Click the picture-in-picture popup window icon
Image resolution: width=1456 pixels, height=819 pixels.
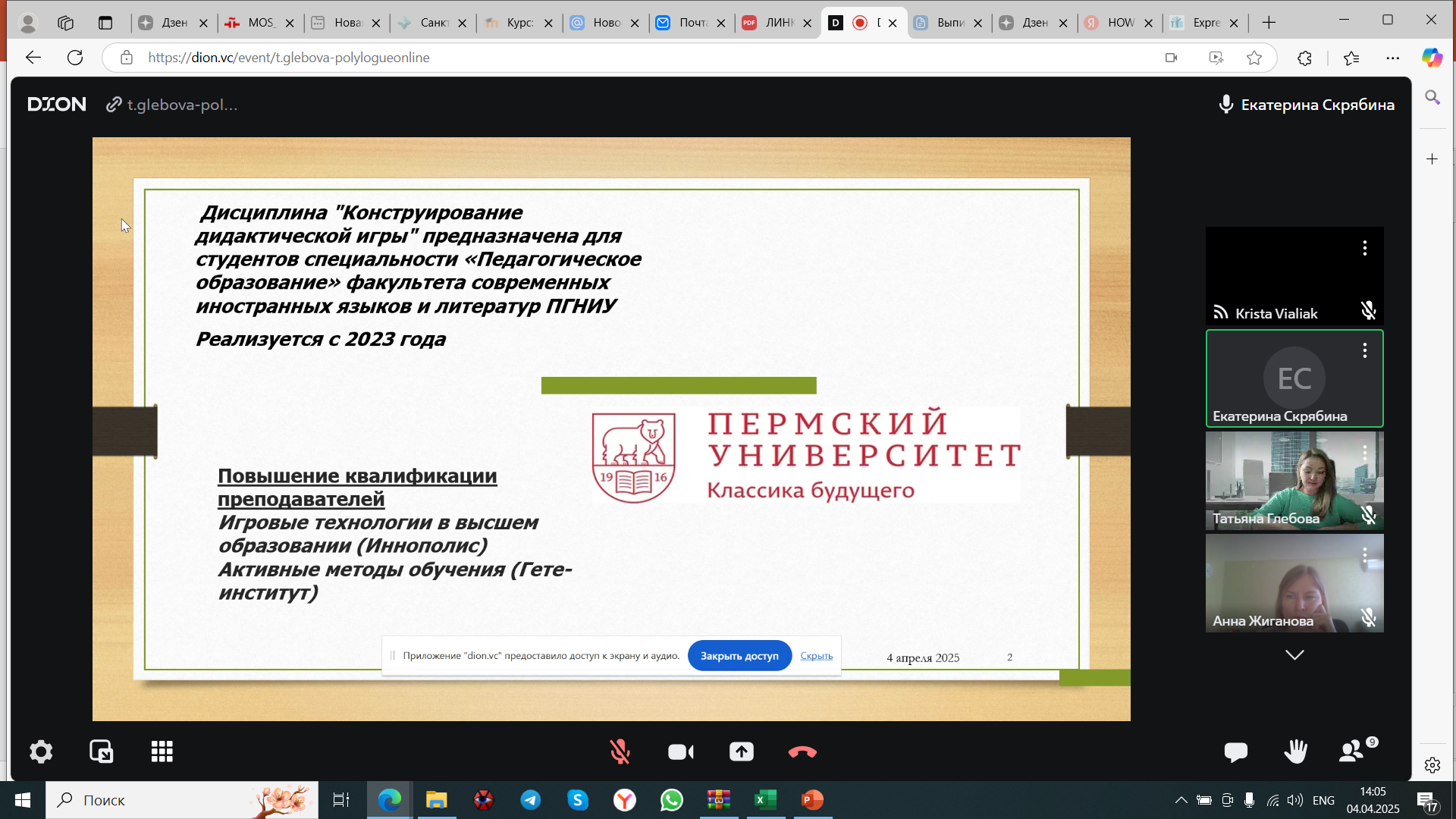click(102, 752)
